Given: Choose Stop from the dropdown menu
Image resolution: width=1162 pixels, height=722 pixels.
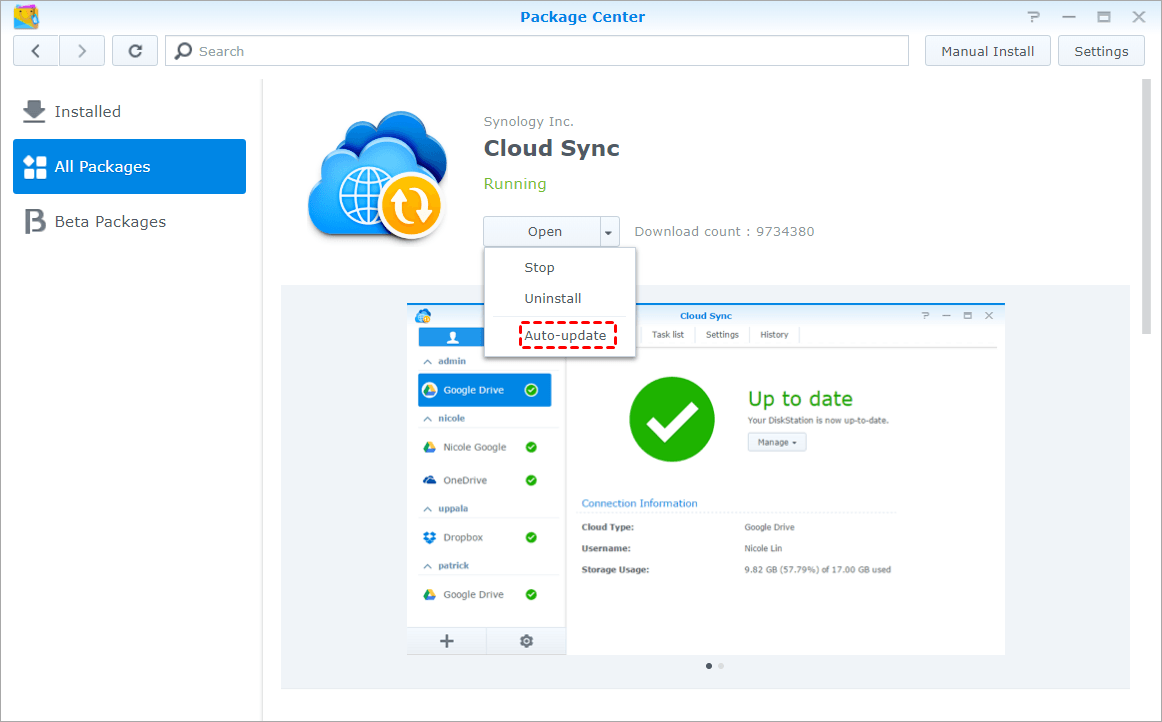Looking at the screenshot, I should pos(539,268).
